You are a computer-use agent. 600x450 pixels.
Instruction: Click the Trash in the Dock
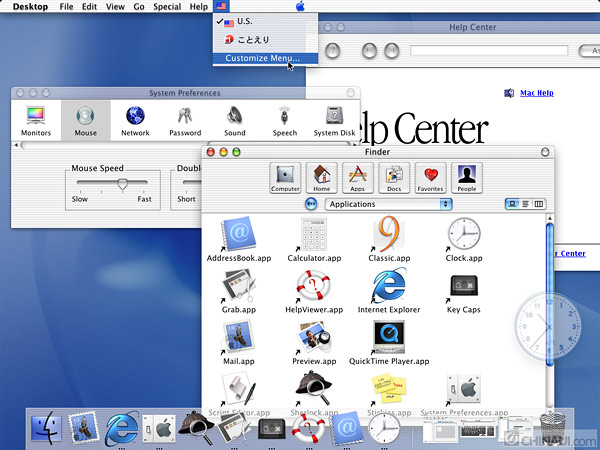(550, 428)
